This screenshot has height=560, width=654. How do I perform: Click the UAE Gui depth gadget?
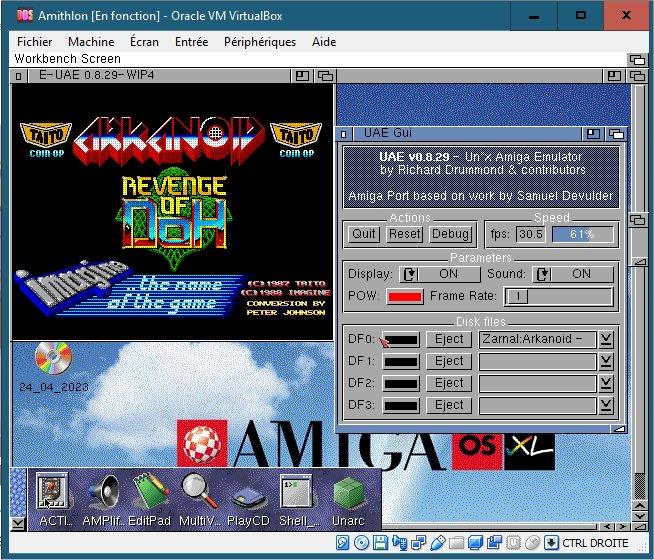coord(616,134)
